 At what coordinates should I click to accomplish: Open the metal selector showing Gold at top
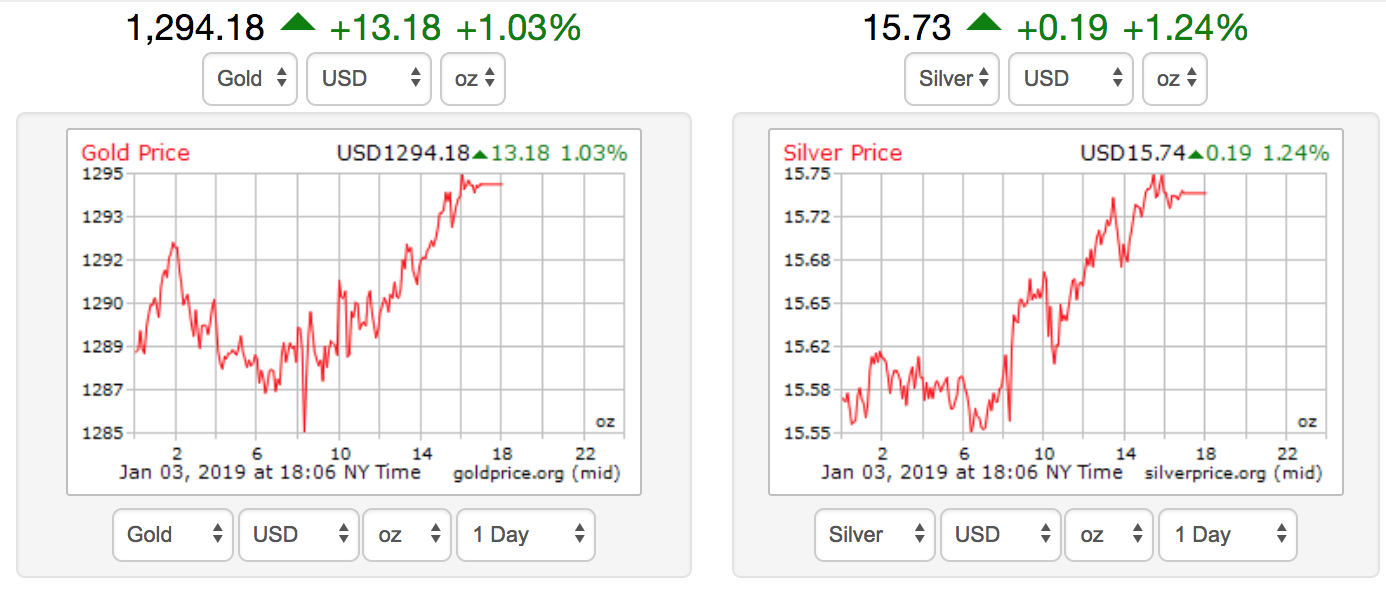pos(249,78)
